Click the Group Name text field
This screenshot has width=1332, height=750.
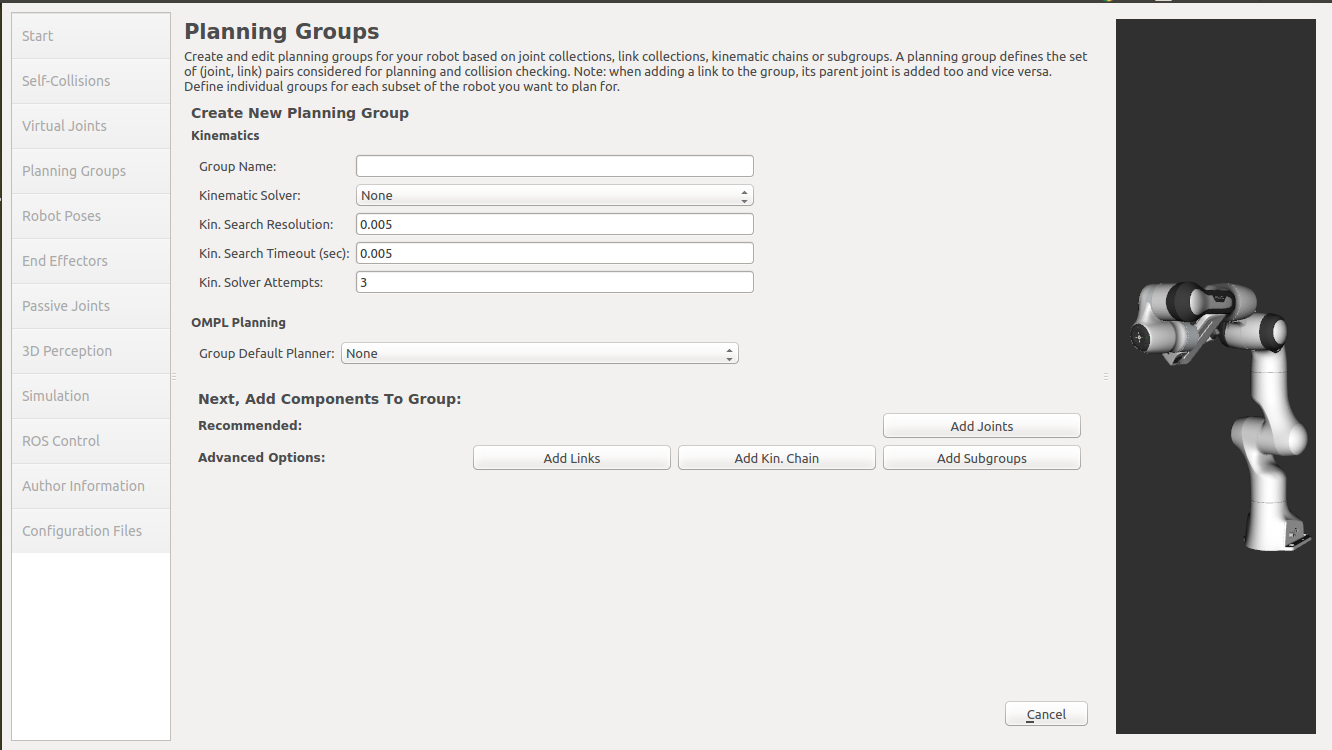(x=554, y=167)
